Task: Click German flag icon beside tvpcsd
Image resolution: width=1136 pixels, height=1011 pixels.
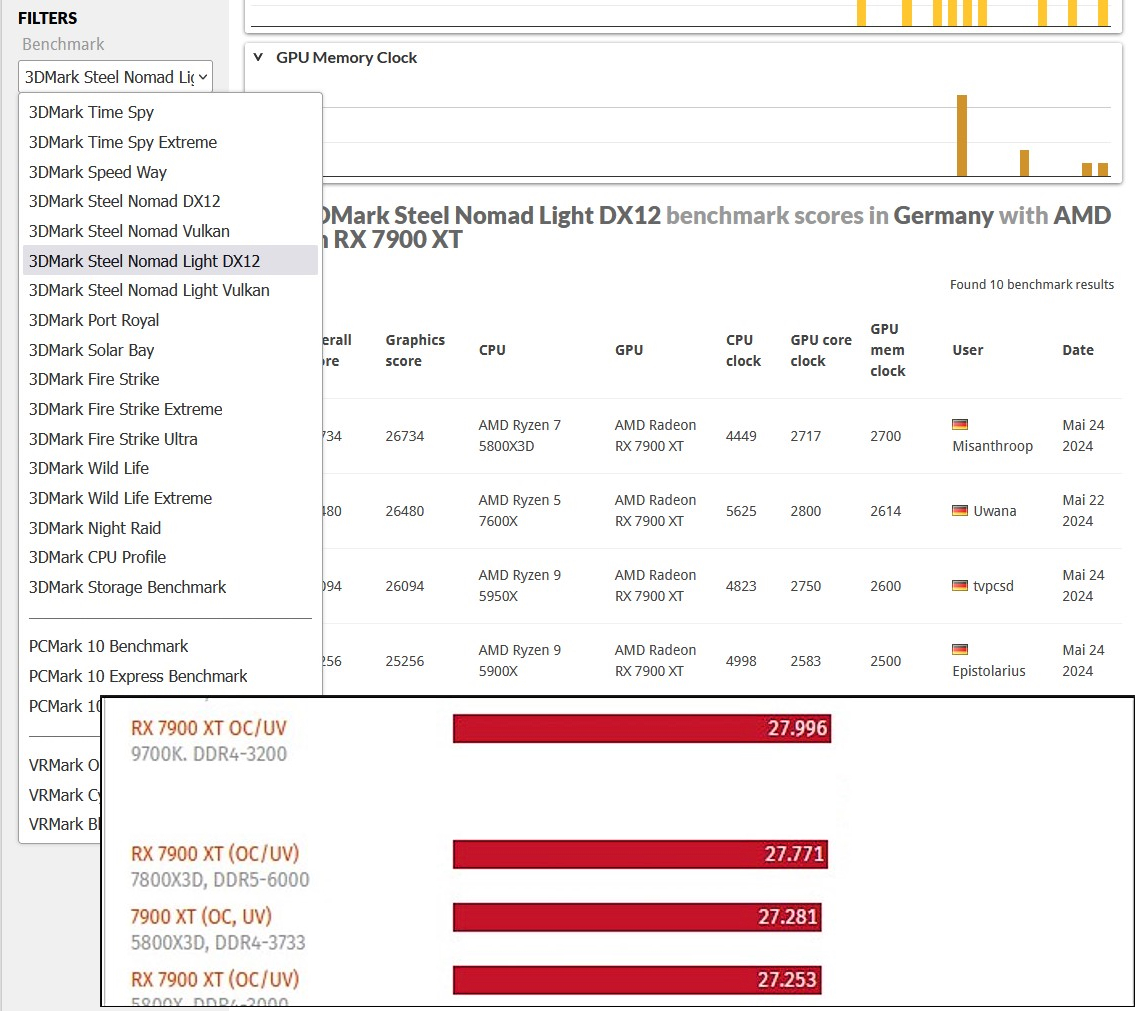Action: point(960,585)
